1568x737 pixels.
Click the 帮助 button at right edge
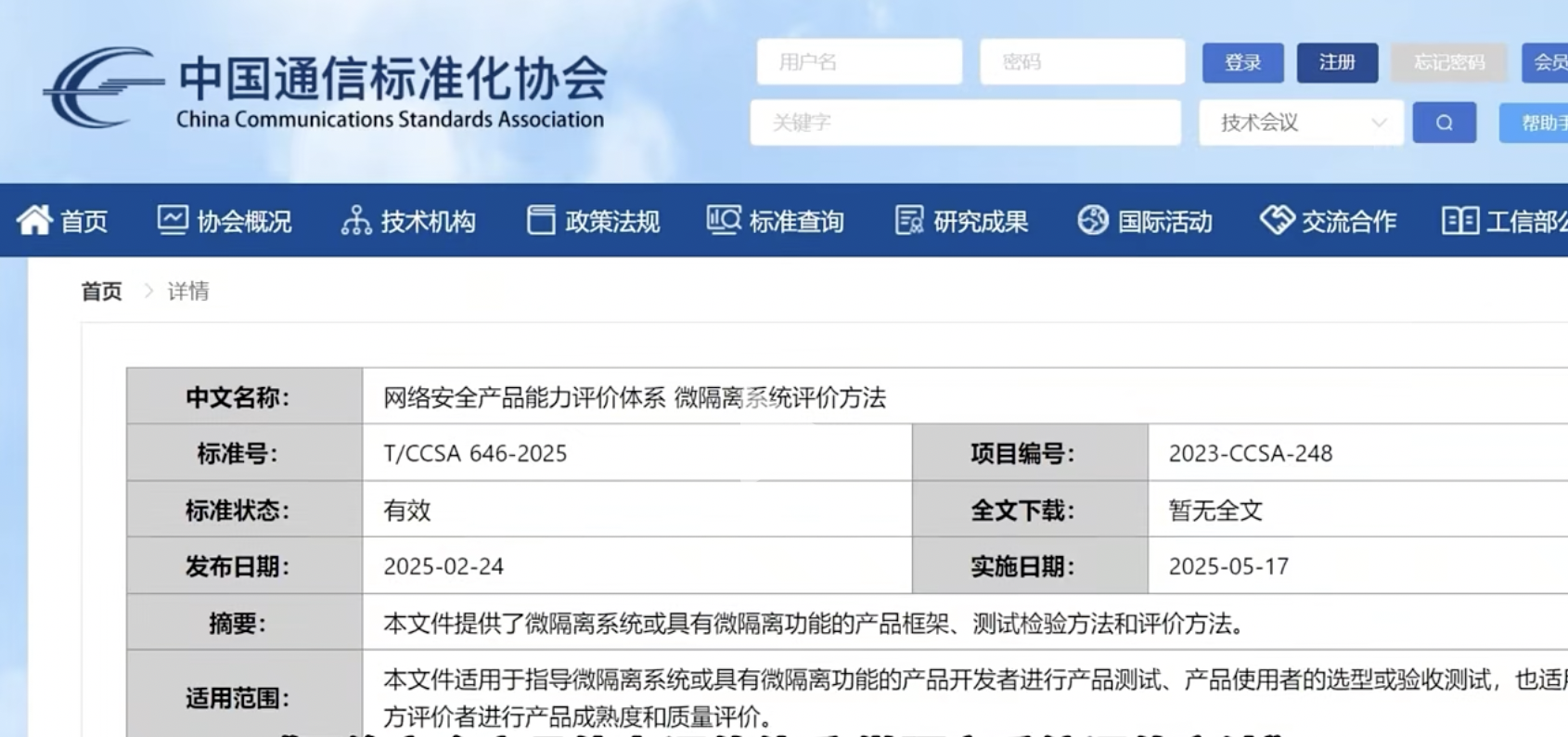click(1534, 123)
